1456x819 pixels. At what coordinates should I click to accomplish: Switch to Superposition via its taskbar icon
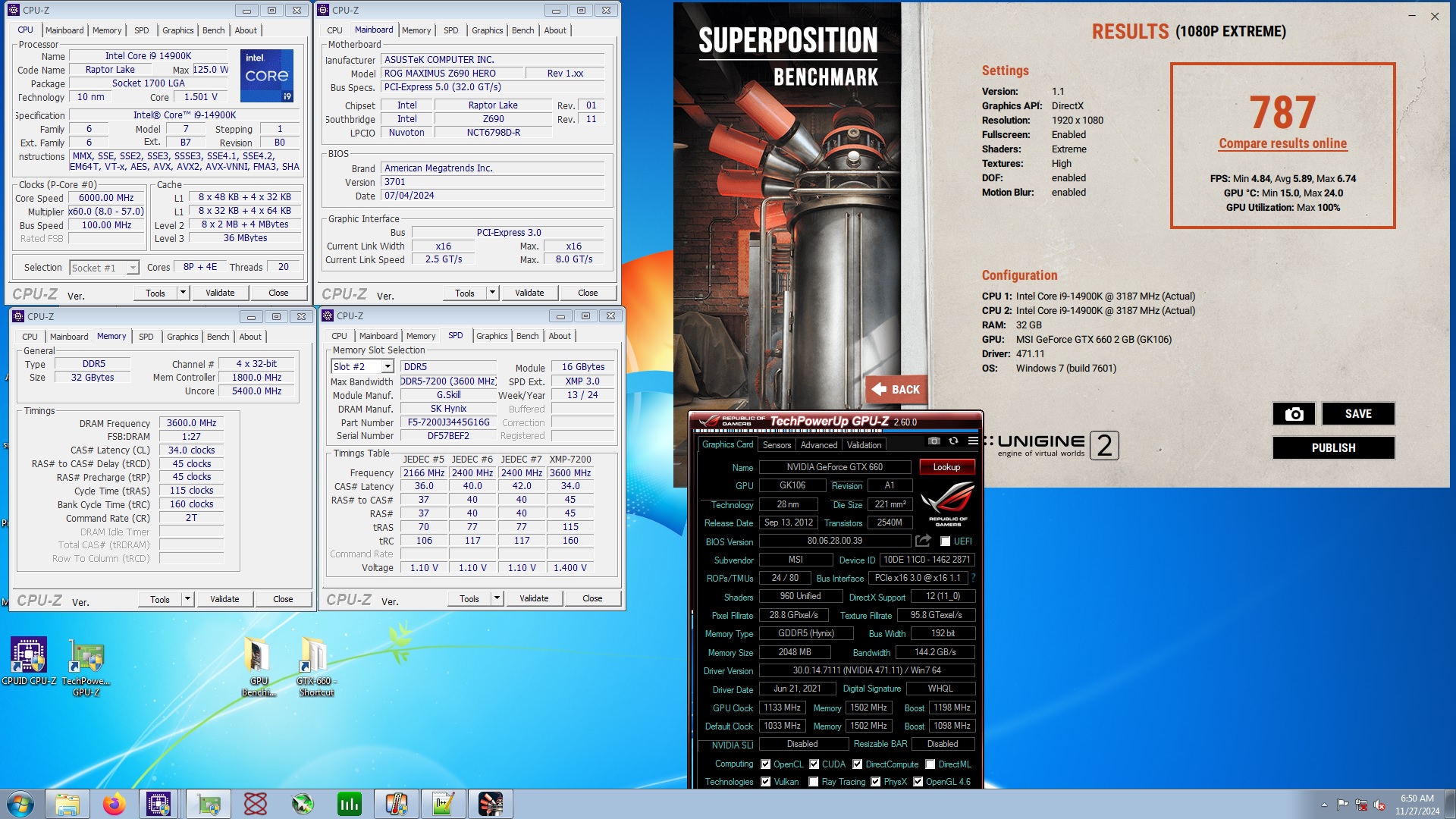[x=491, y=804]
